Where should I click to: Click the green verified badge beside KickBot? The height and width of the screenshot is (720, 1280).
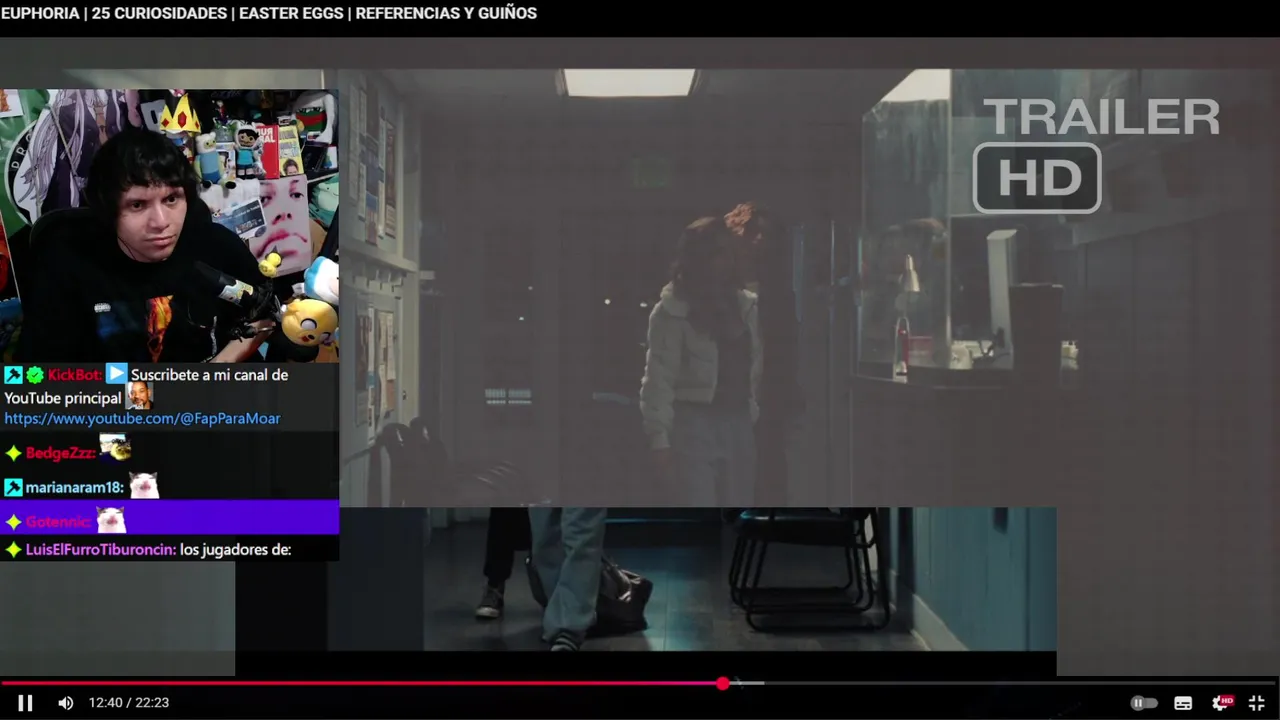tap(35, 375)
